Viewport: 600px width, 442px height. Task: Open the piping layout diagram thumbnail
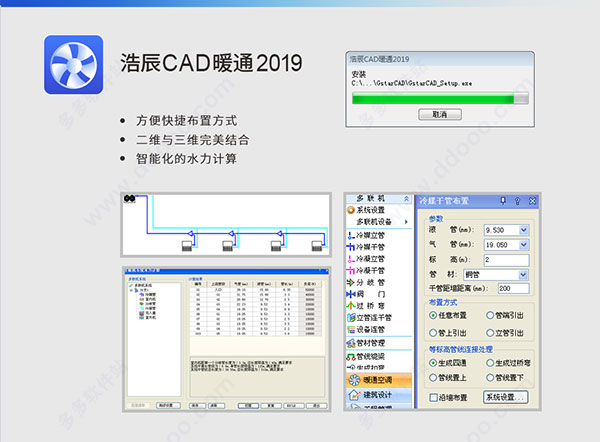[x=226, y=224]
